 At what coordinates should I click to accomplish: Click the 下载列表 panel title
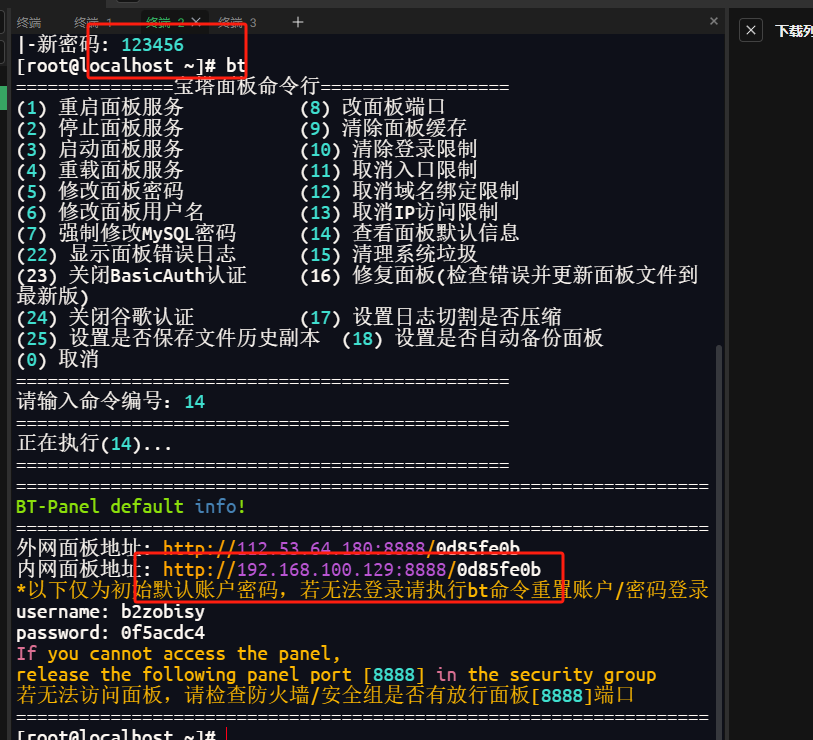[795, 31]
